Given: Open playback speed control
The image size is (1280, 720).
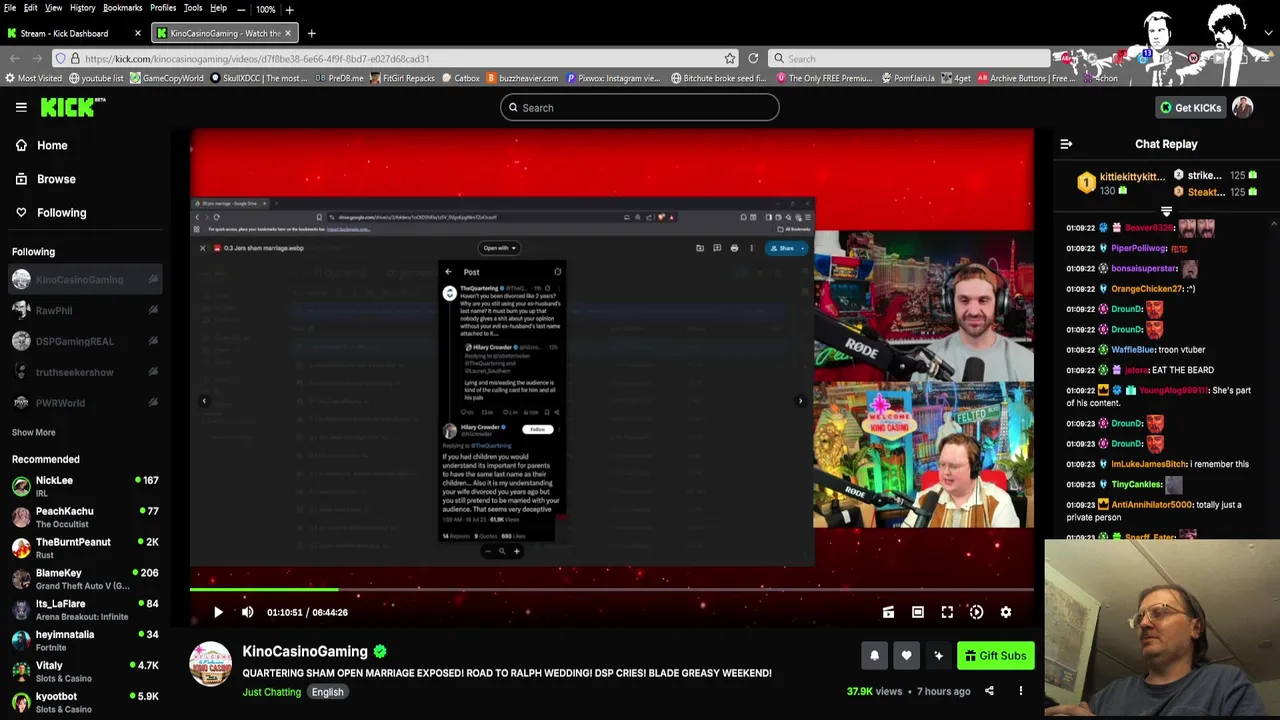Looking at the screenshot, I should point(976,612).
